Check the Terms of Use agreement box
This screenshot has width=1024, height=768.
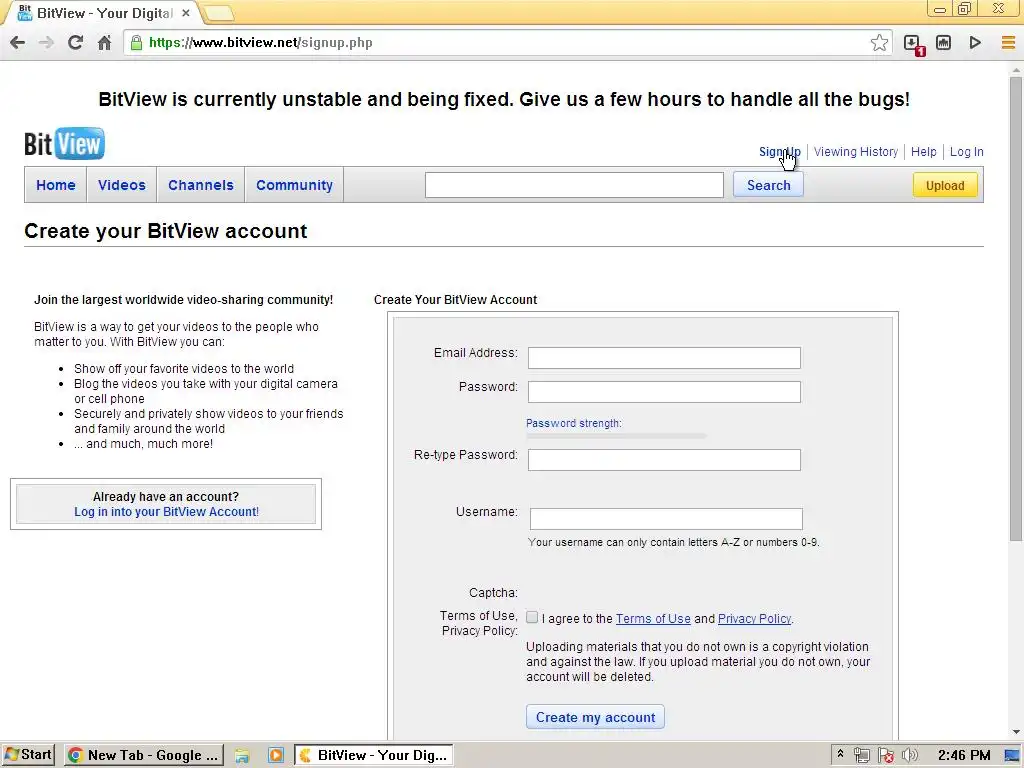click(532, 617)
